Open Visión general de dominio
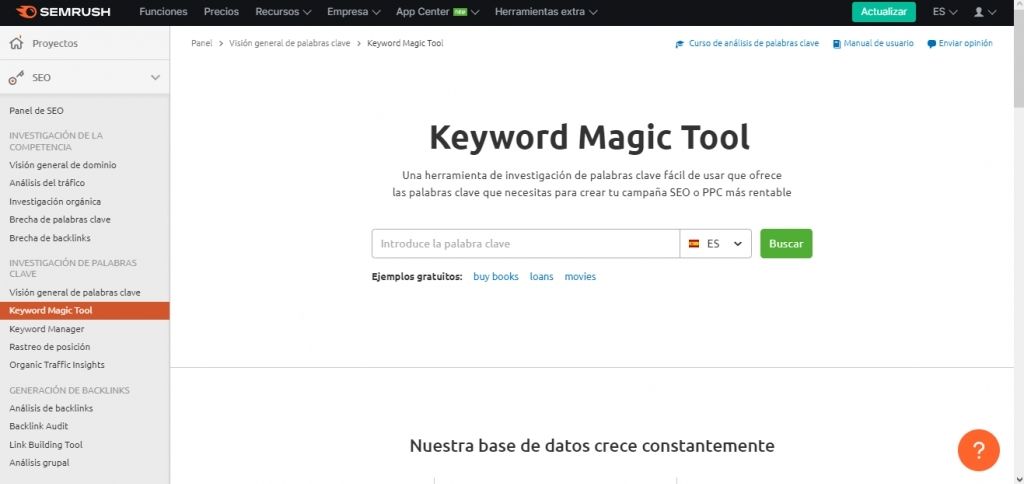Image resolution: width=1024 pixels, height=484 pixels. pyautogui.click(x=63, y=165)
